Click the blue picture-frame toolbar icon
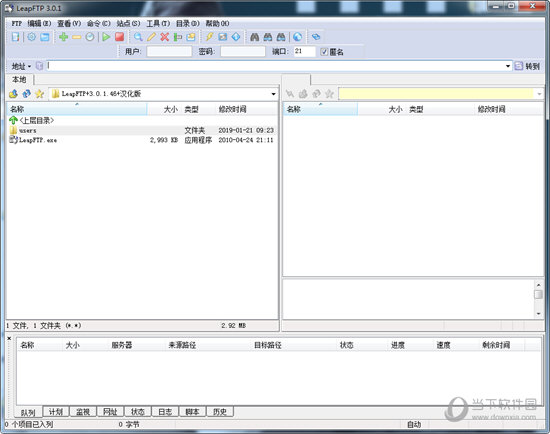 pos(223,36)
